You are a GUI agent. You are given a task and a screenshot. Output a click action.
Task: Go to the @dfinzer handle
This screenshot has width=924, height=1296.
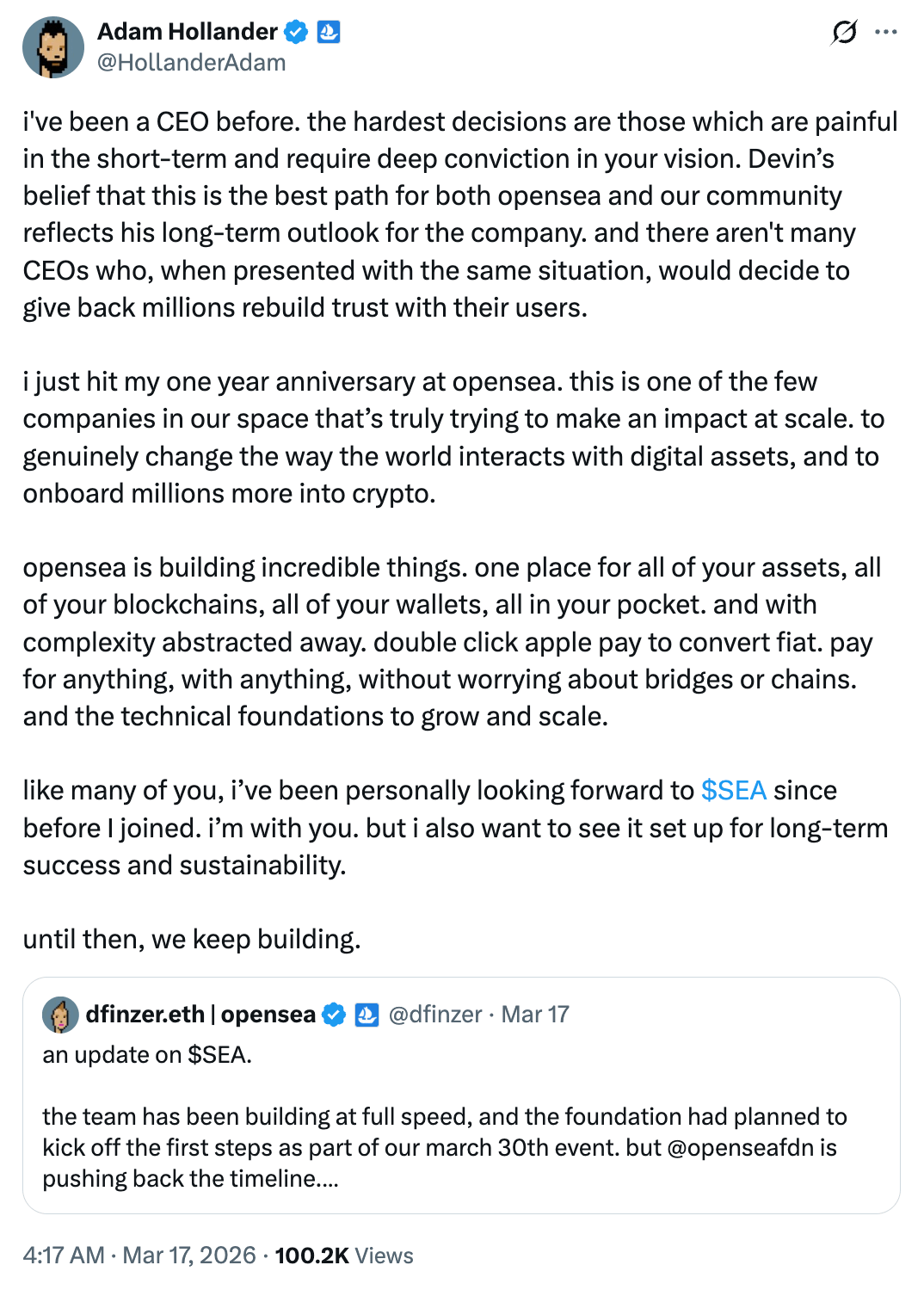pos(435,1015)
